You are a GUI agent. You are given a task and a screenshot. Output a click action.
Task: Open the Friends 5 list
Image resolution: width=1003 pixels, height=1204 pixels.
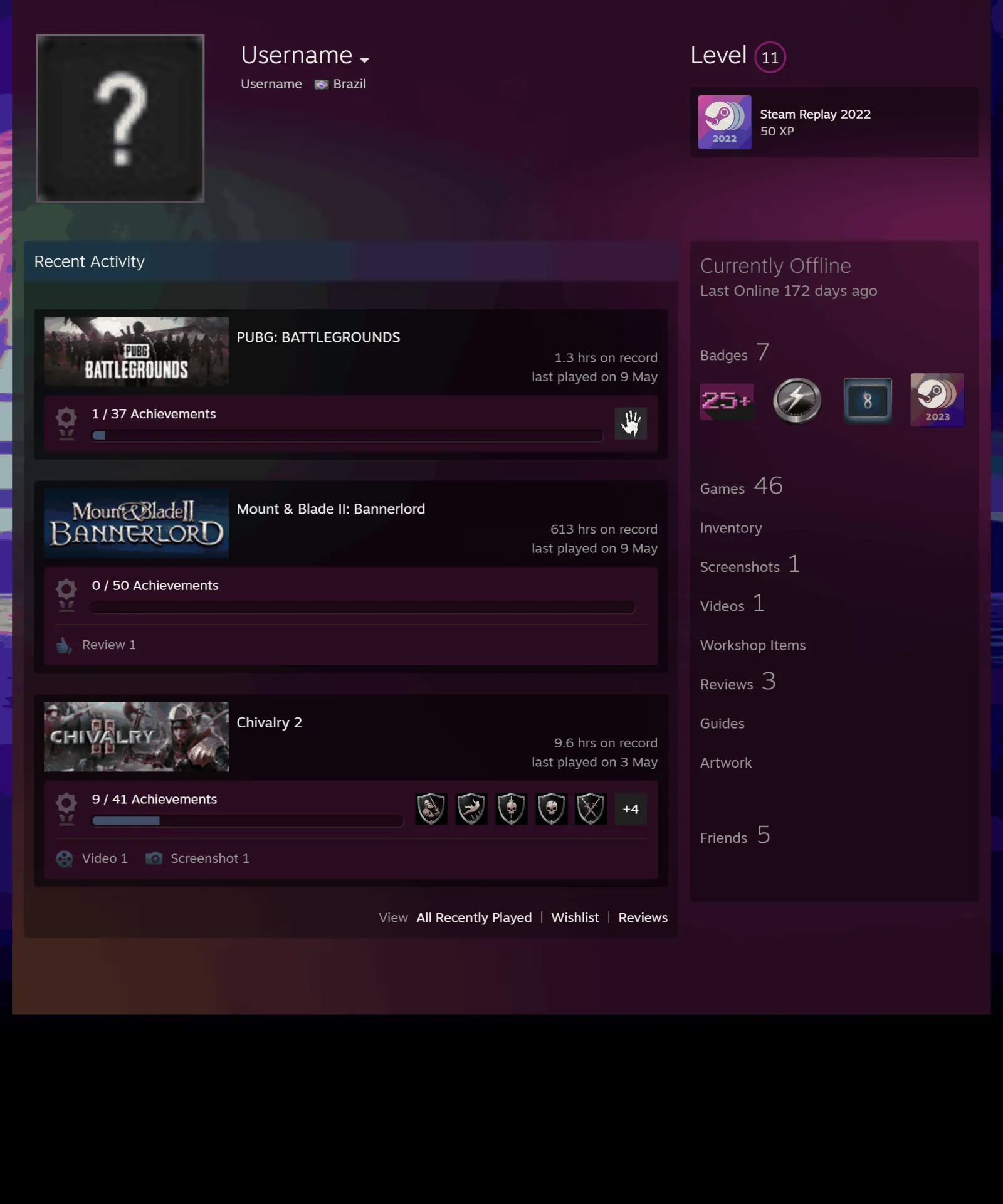[735, 836]
